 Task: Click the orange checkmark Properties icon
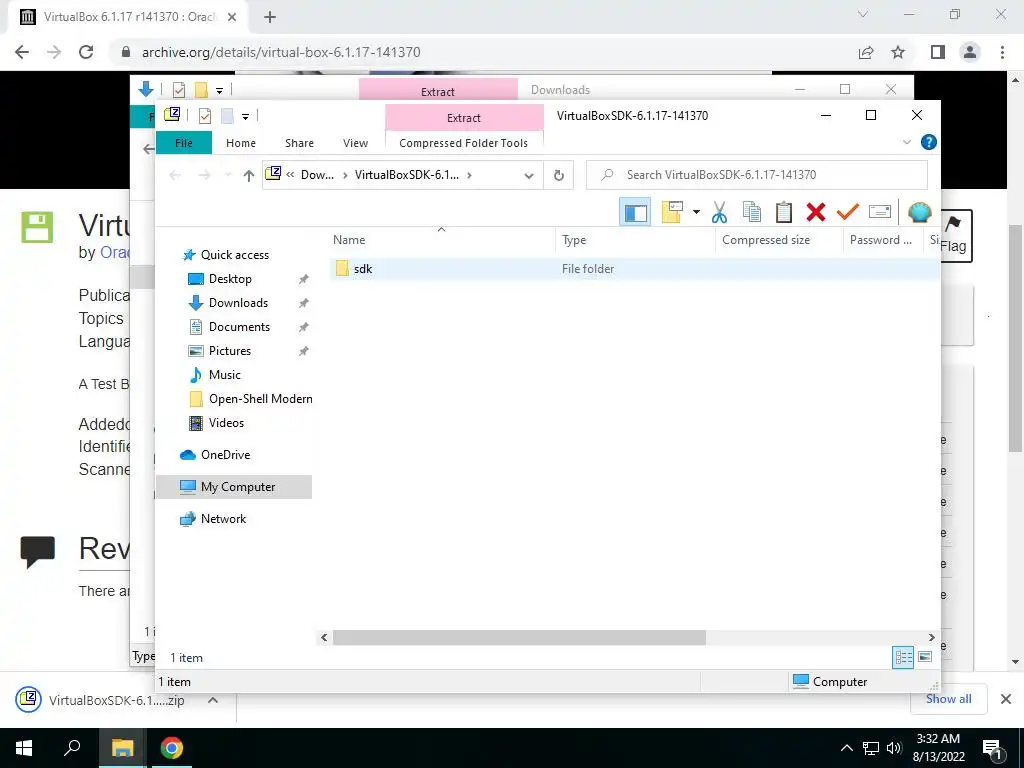[848, 212]
